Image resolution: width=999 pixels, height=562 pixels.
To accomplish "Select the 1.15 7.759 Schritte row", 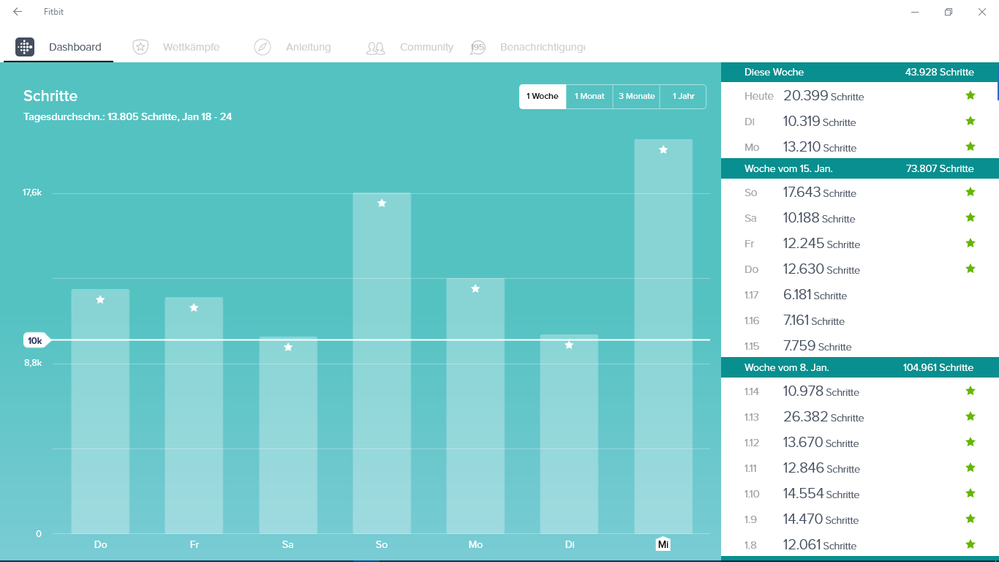I will pyautogui.click(x=859, y=345).
